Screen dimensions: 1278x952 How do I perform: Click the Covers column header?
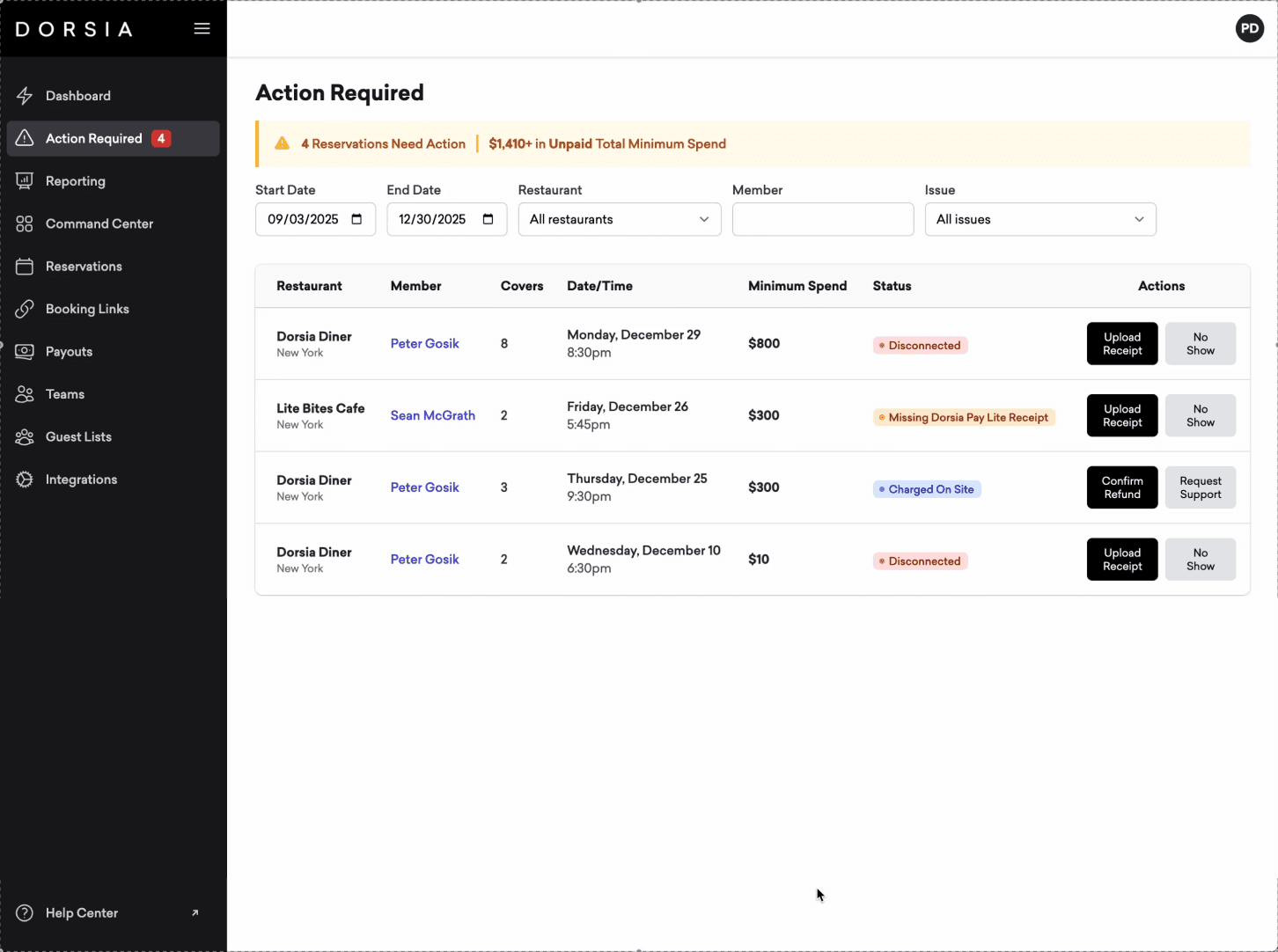522,286
